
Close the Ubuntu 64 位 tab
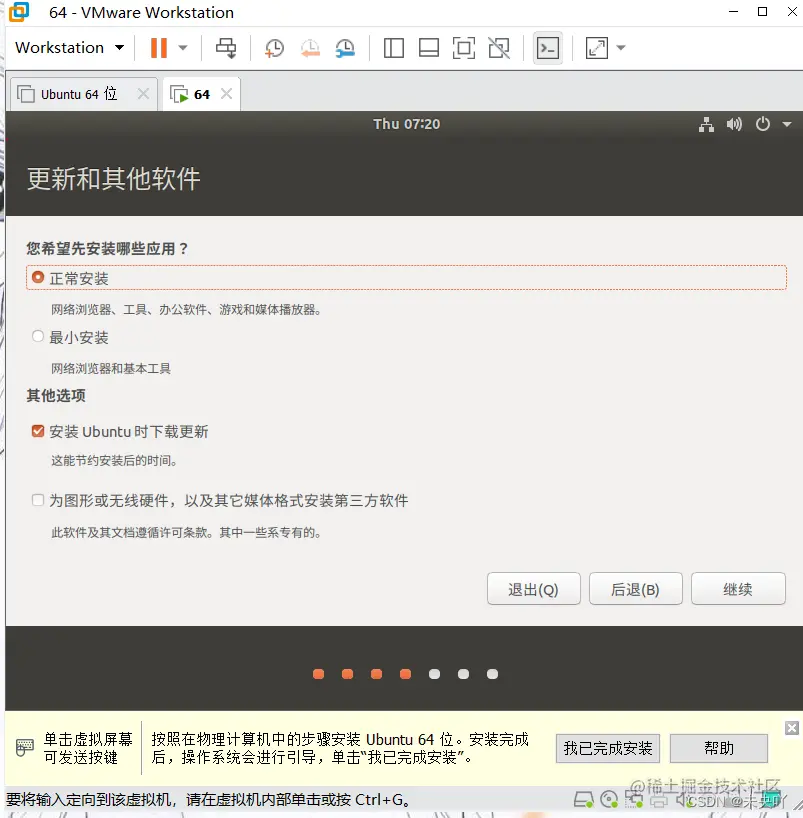[143, 94]
